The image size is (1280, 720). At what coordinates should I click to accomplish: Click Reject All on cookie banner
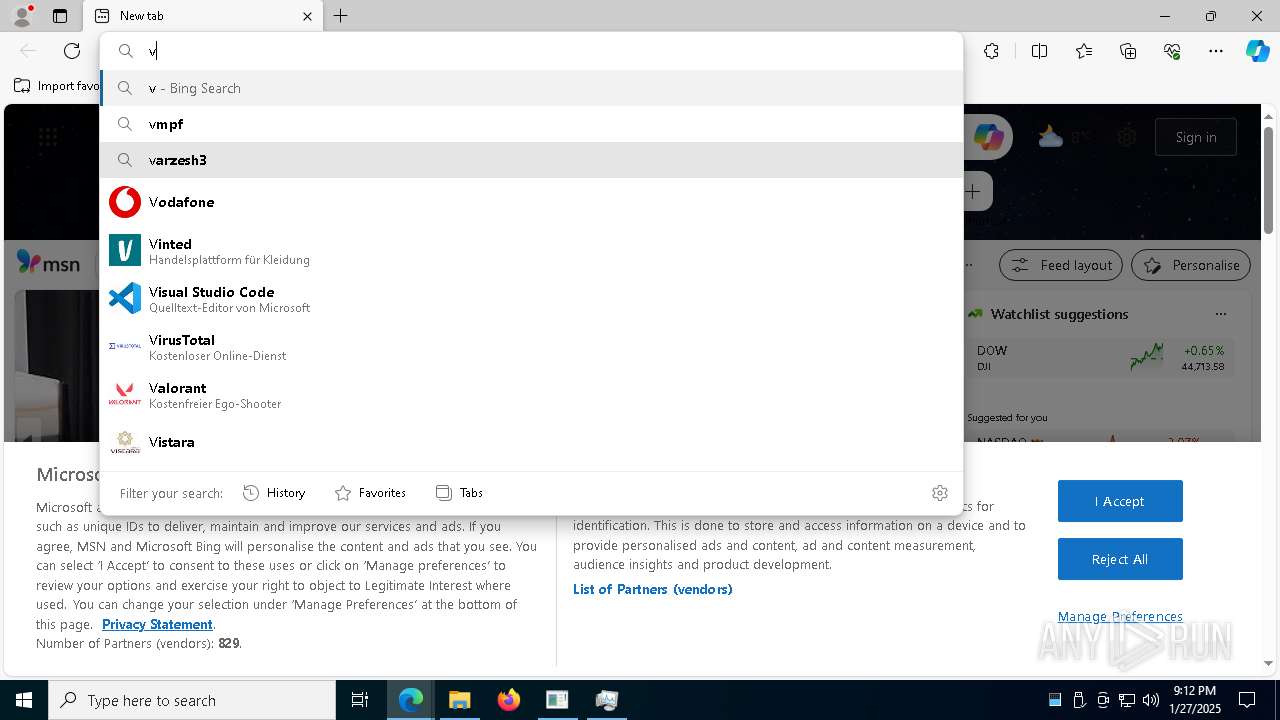(x=1120, y=559)
